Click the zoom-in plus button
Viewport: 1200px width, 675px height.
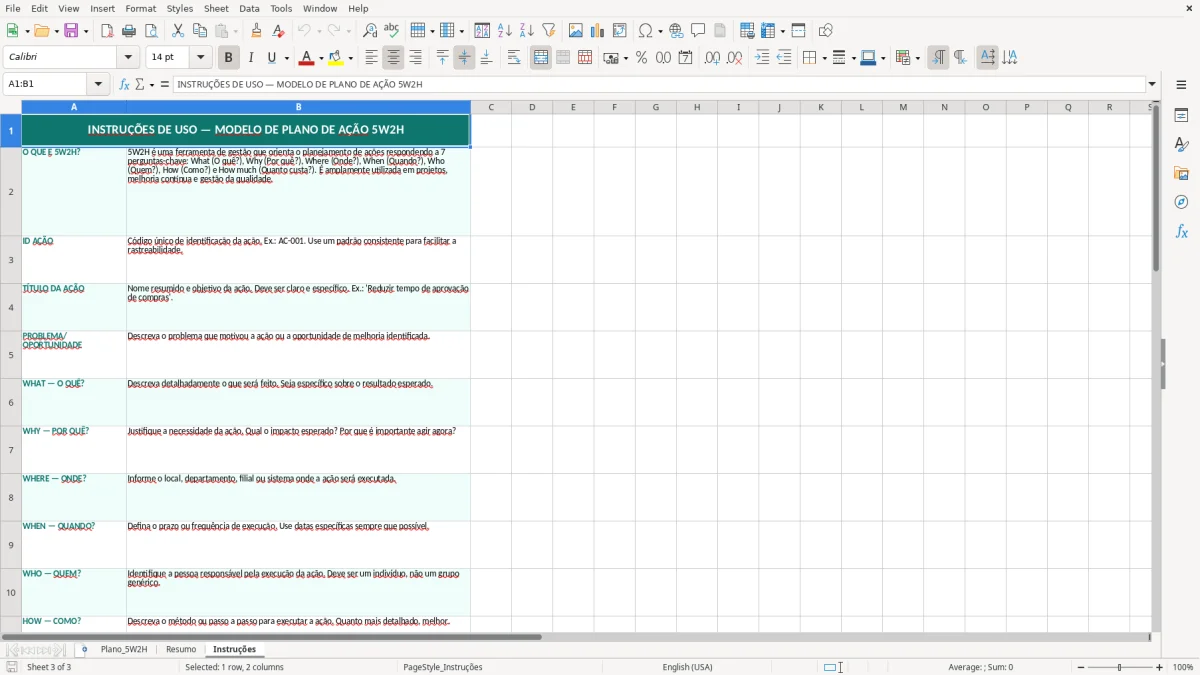tap(1160, 667)
